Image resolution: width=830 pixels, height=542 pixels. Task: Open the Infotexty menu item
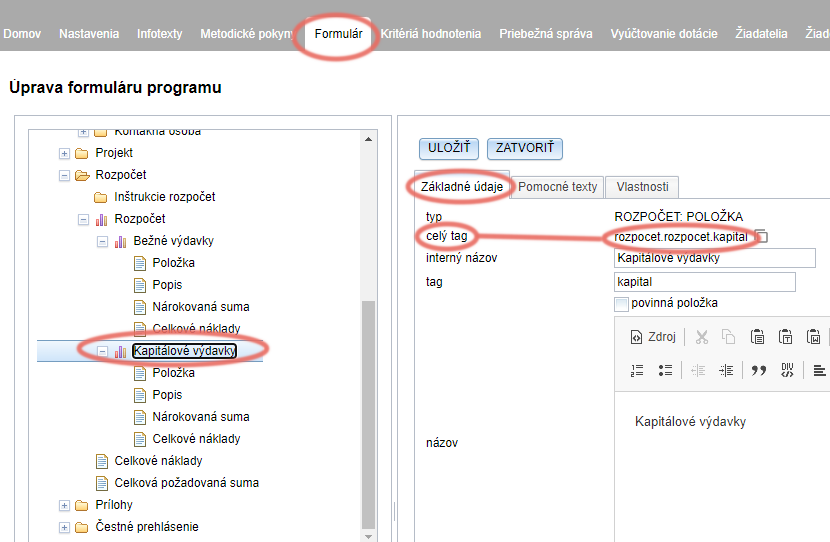pos(159,34)
